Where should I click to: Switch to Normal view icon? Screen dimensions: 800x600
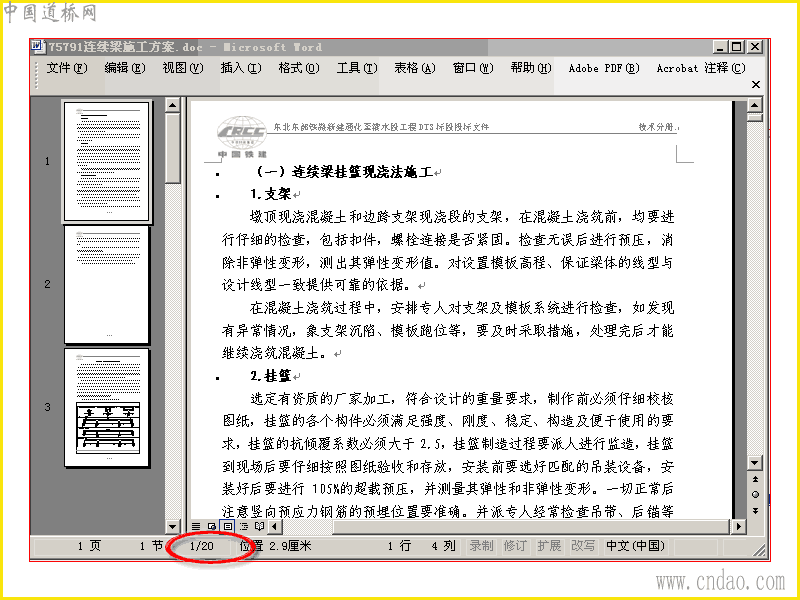(x=196, y=526)
